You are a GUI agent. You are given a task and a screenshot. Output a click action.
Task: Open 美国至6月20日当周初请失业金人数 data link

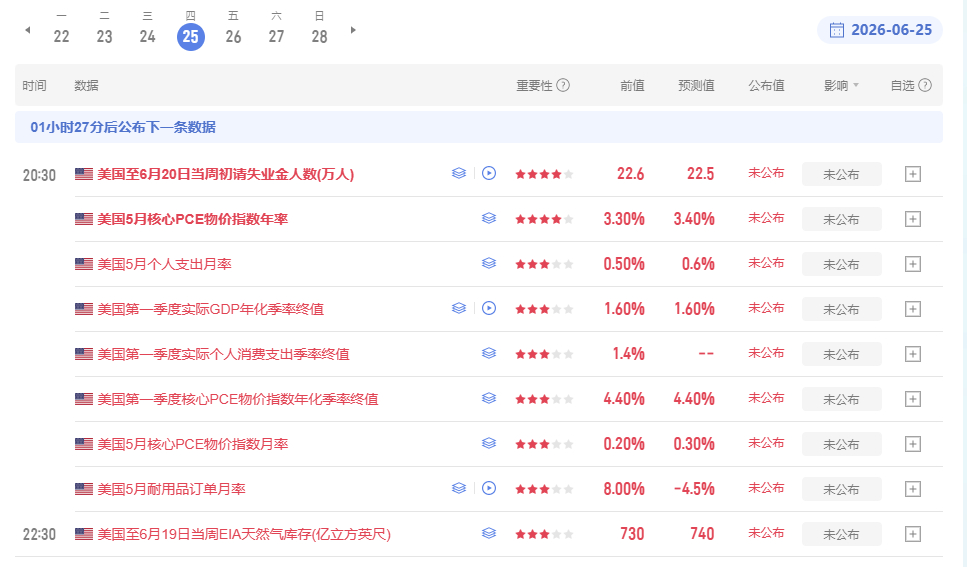point(226,175)
